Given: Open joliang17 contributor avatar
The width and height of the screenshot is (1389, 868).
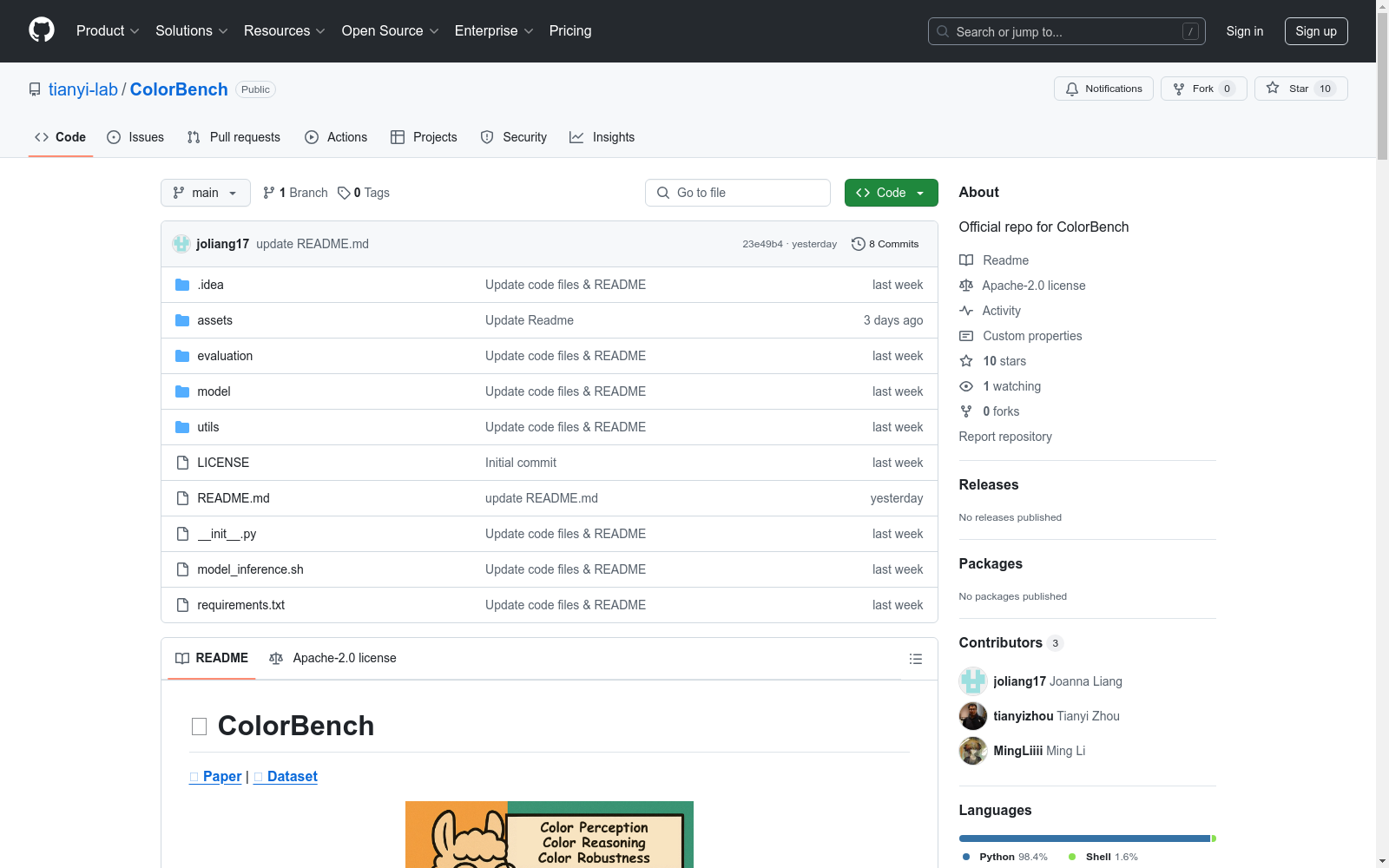Looking at the screenshot, I should pyautogui.click(x=973, y=681).
